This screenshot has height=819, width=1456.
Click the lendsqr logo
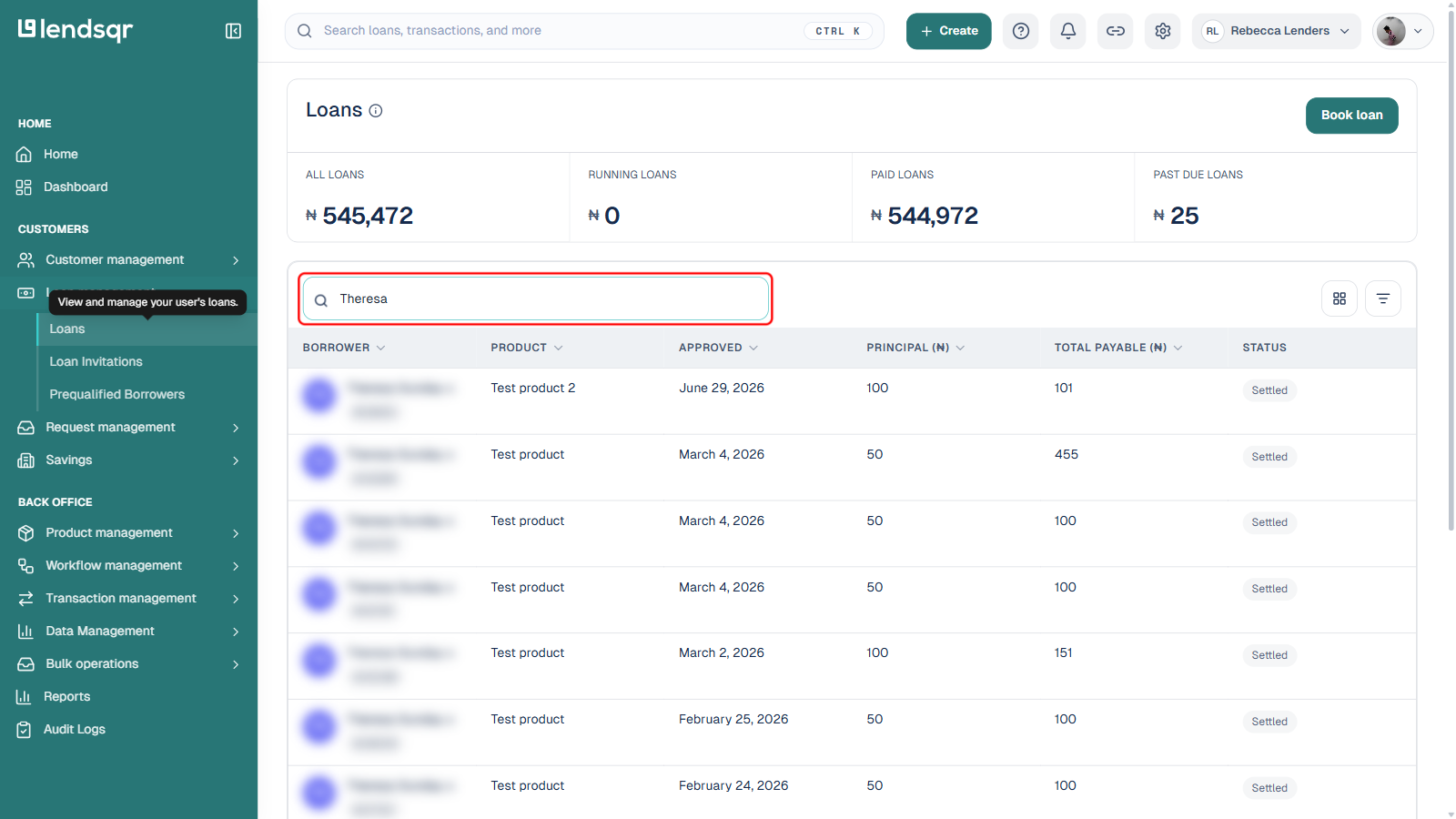pyautogui.click(x=76, y=30)
